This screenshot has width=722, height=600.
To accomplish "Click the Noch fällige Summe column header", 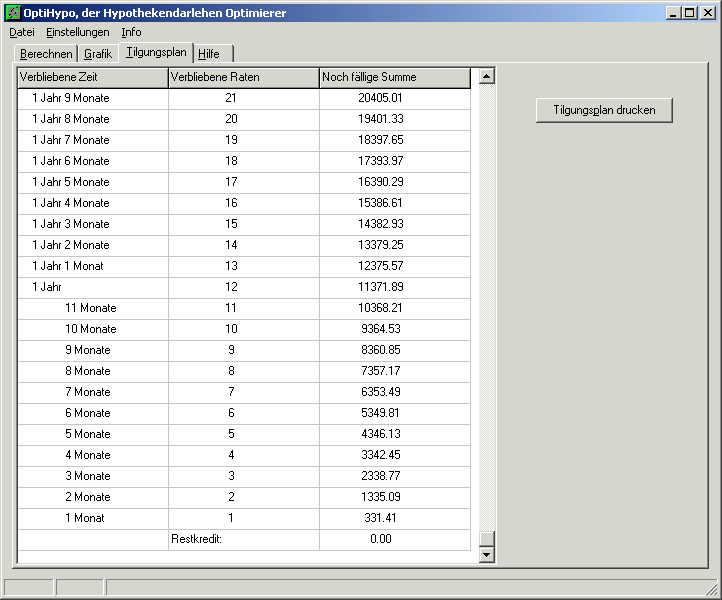I will click(395, 77).
